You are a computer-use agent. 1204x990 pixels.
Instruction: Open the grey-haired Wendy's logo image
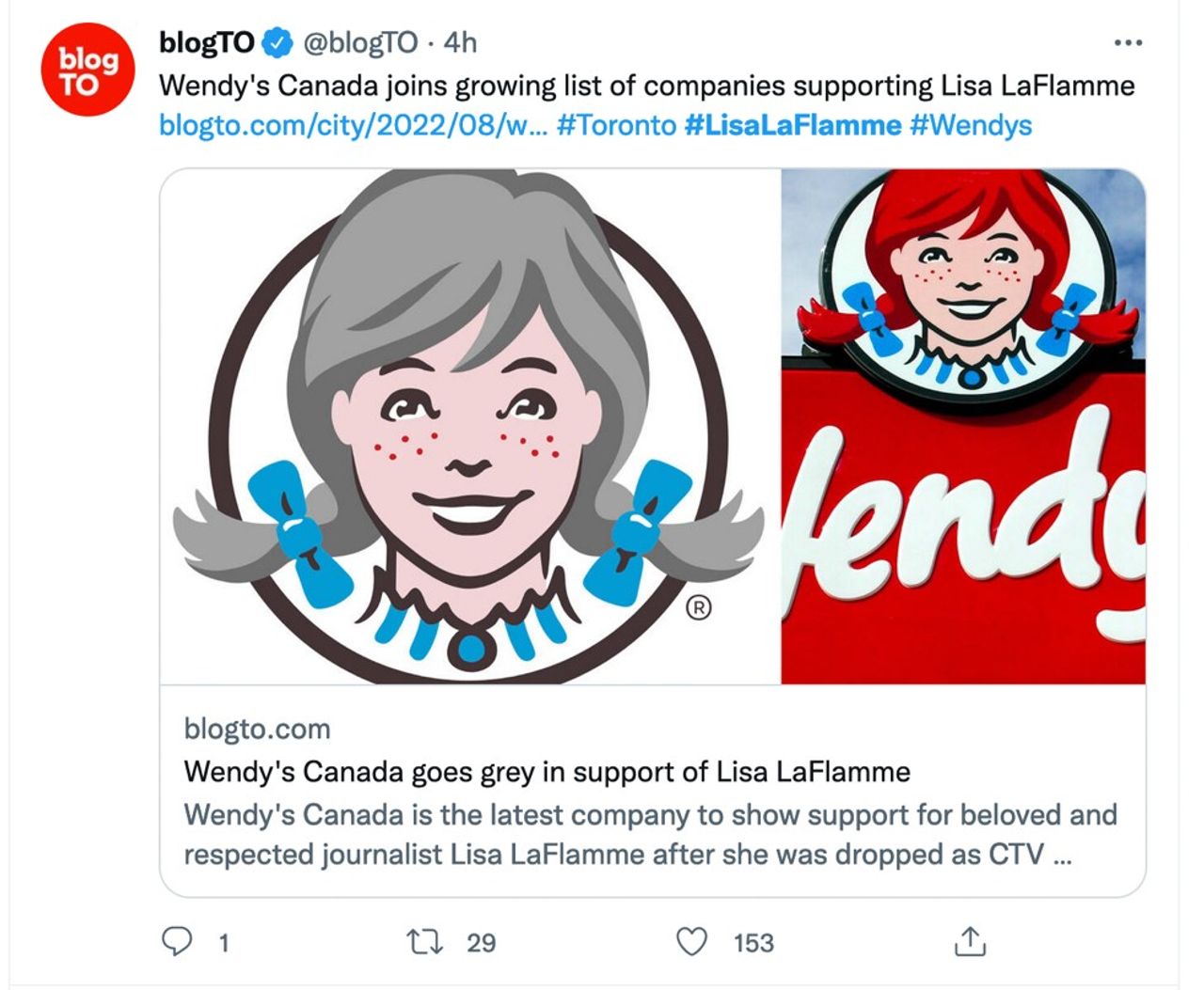(470, 426)
